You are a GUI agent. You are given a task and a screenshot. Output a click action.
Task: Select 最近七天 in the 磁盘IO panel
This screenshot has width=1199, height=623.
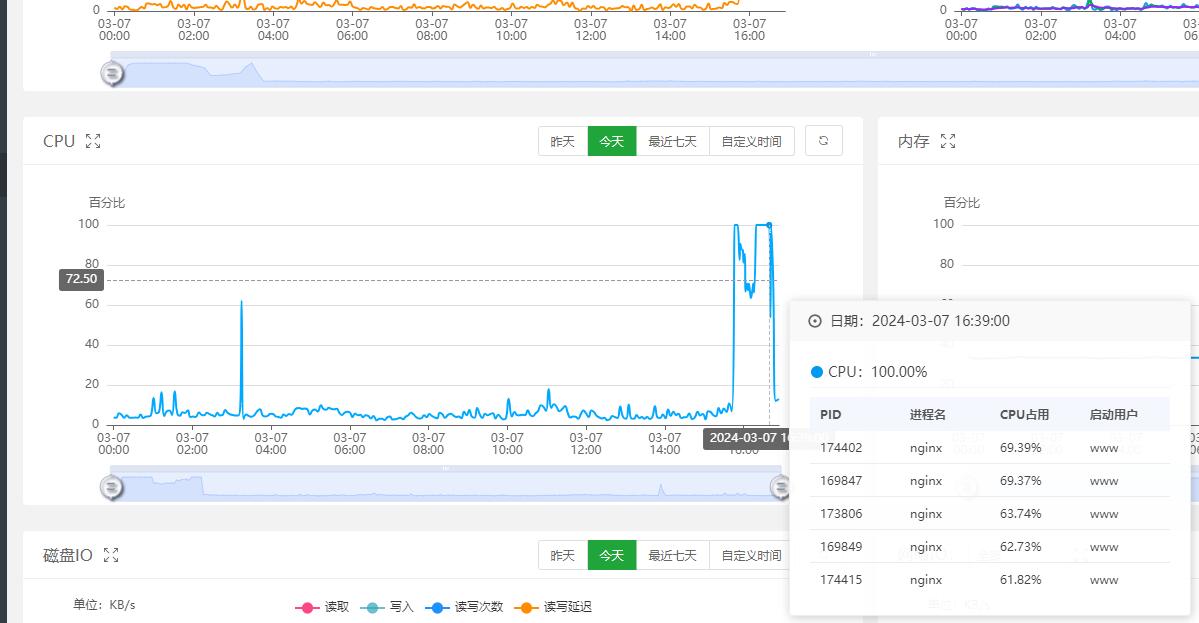click(x=673, y=556)
